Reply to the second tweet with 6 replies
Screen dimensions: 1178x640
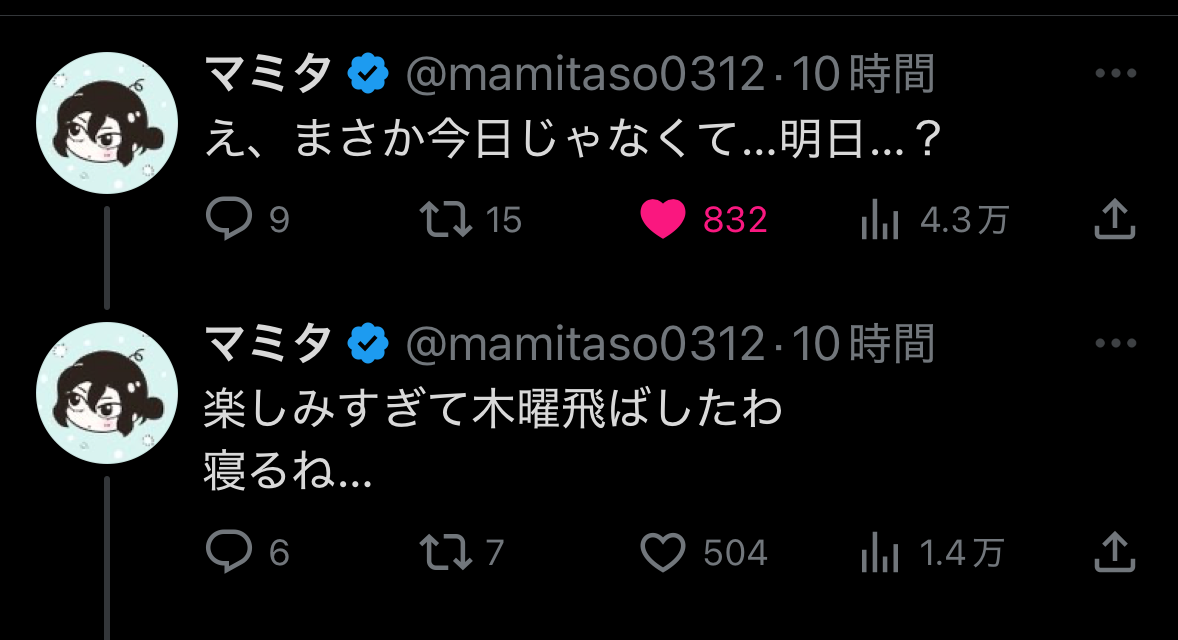point(228,552)
